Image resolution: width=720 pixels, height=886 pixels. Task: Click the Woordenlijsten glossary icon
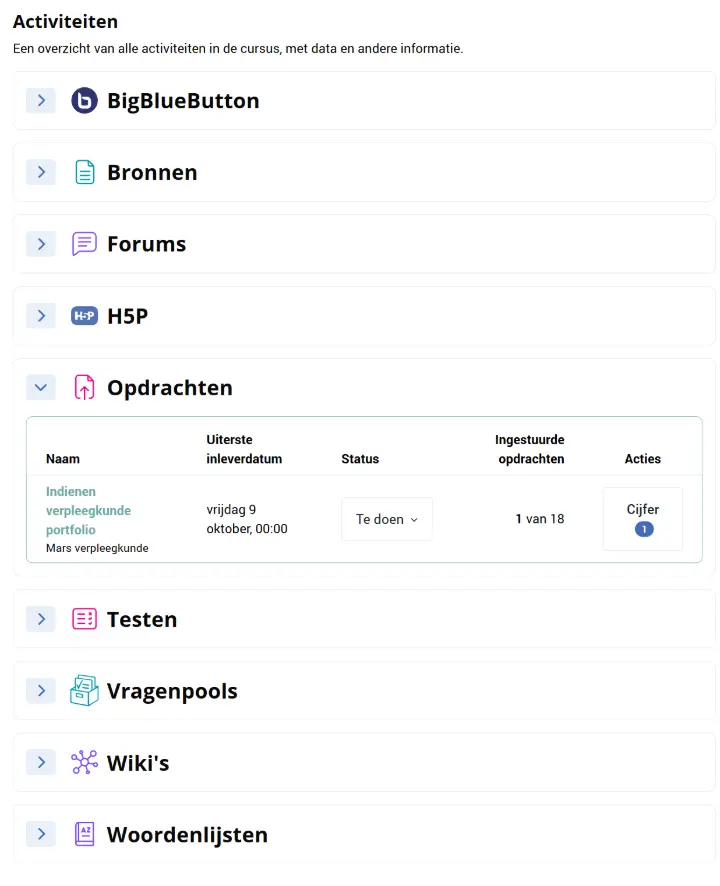pyautogui.click(x=85, y=834)
